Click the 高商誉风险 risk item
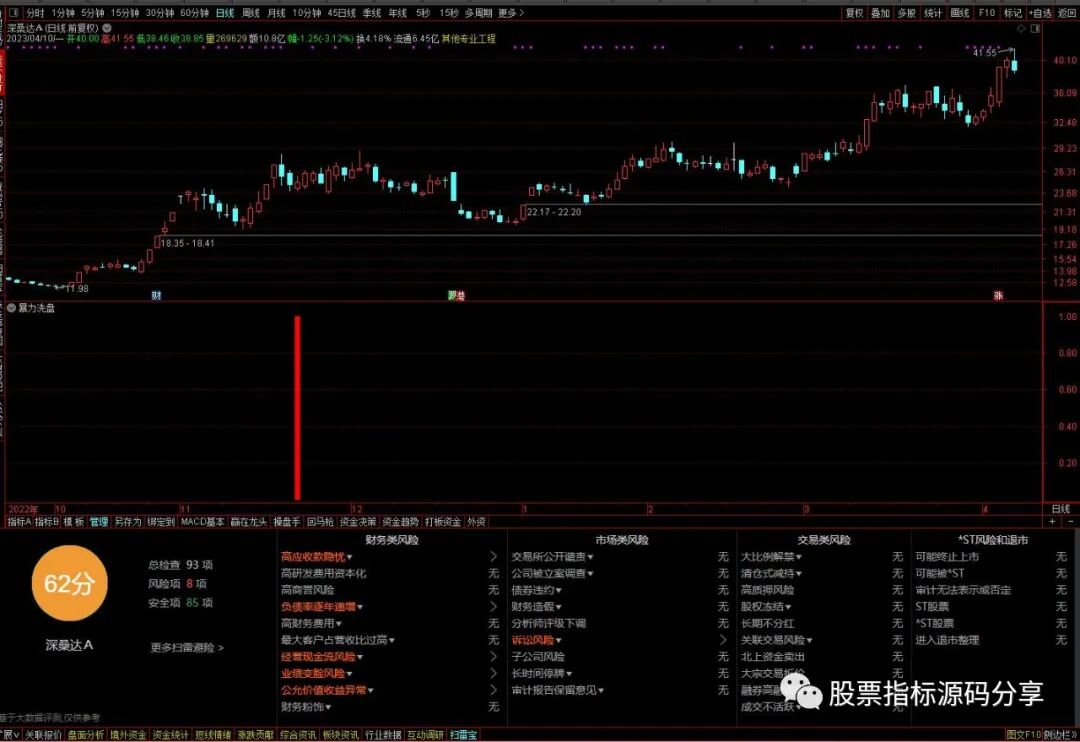 (x=307, y=590)
